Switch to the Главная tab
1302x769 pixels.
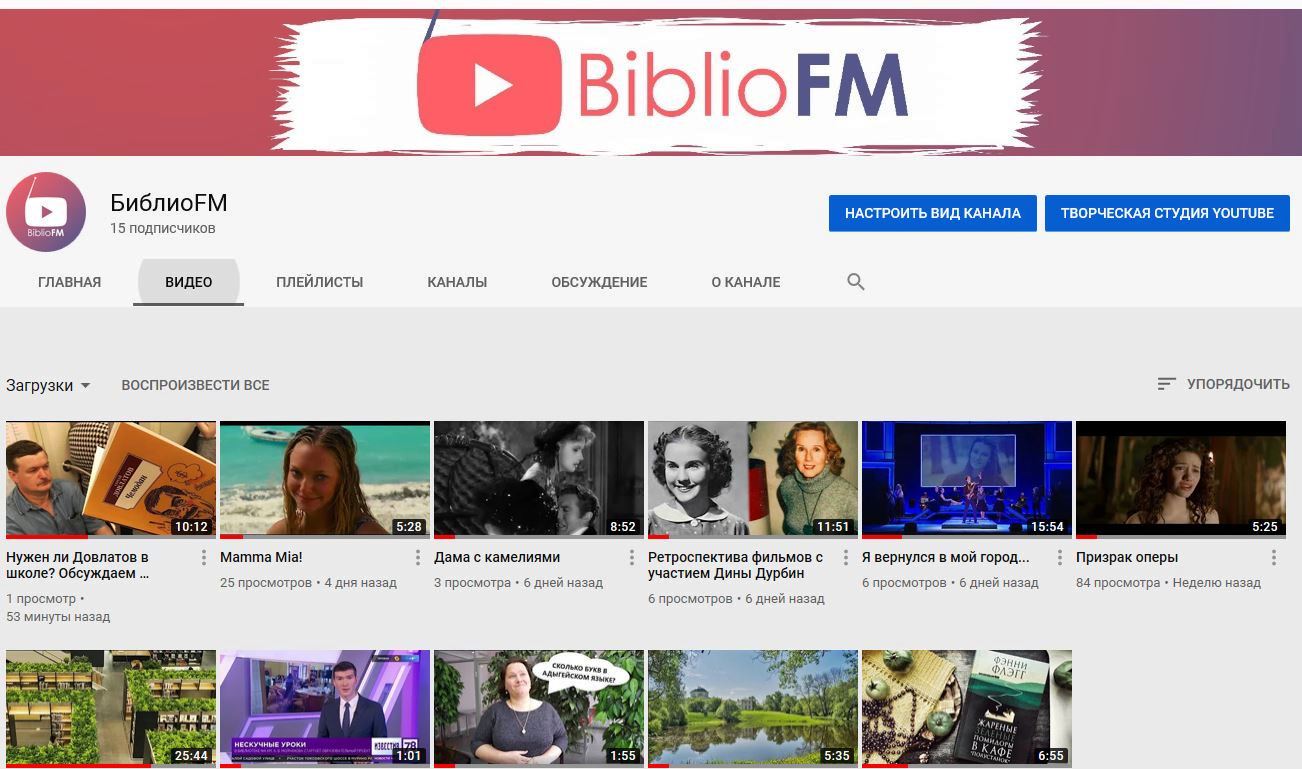69,282
